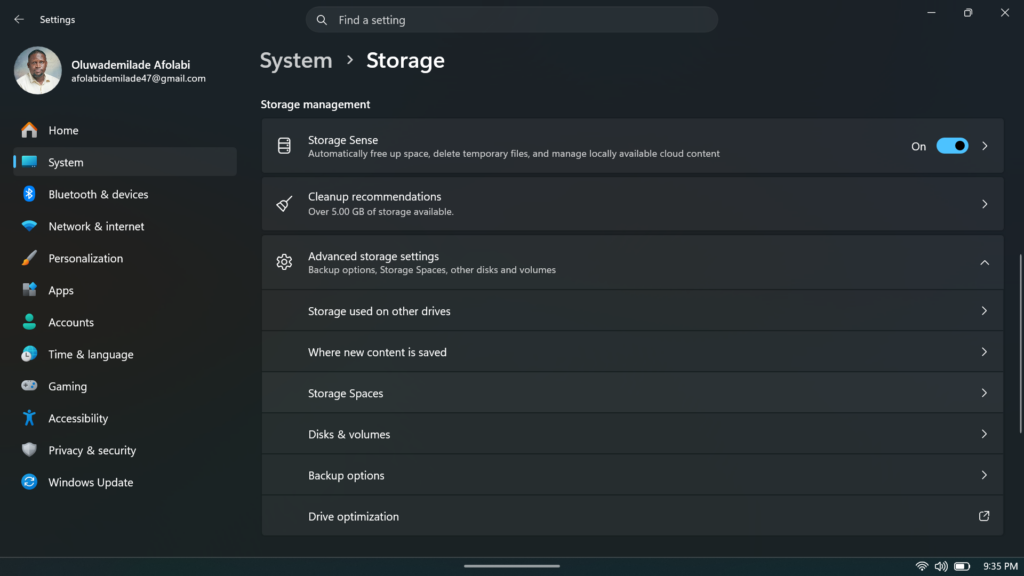
Task: Open the user profile picture
Action: (38, 71)
